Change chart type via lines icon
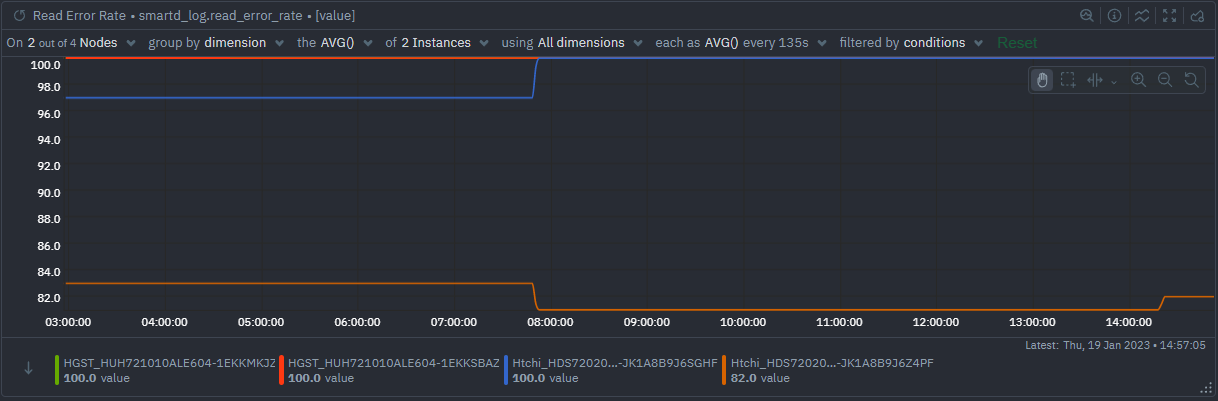This screenshot has width=1218, height=401. coord(1141,16)
